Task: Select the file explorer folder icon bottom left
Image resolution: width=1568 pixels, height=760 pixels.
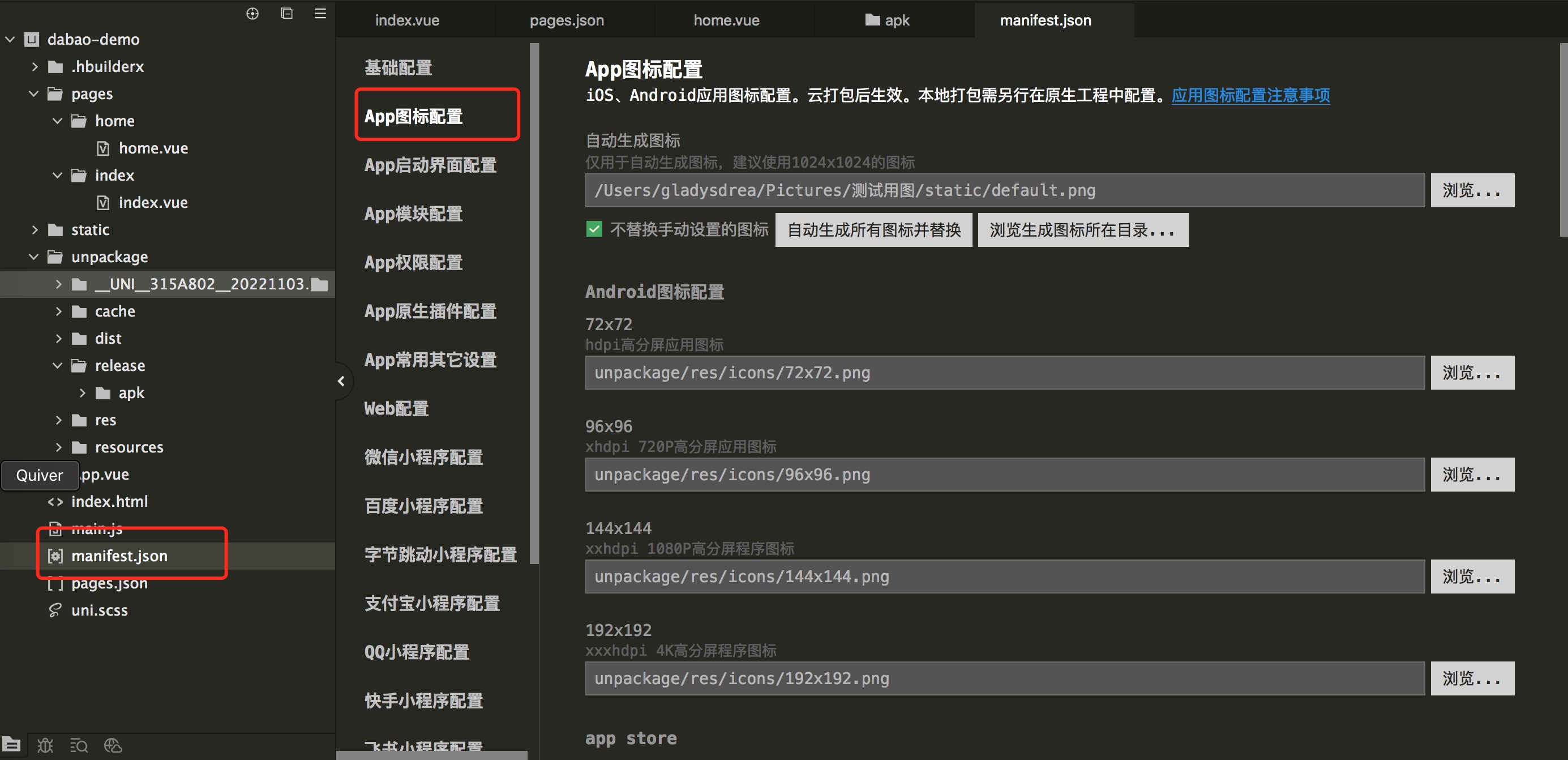Action: 12,745
